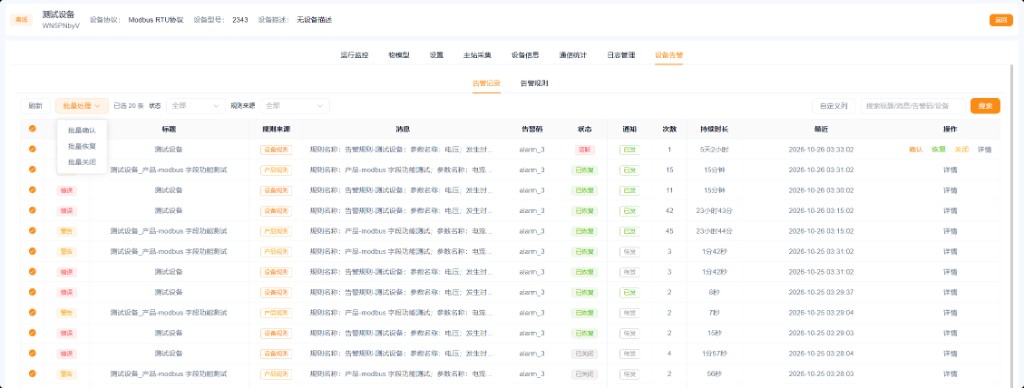The height and width of the screenshot is (388, 1024).
Task: Select the 设备告警 tab
Action: tap(669, 56)
